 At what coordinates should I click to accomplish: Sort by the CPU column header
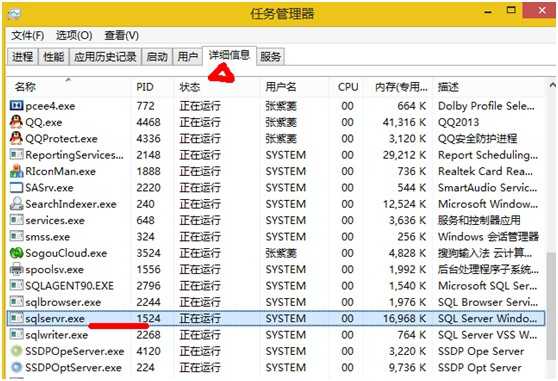(x=346, y=86)
